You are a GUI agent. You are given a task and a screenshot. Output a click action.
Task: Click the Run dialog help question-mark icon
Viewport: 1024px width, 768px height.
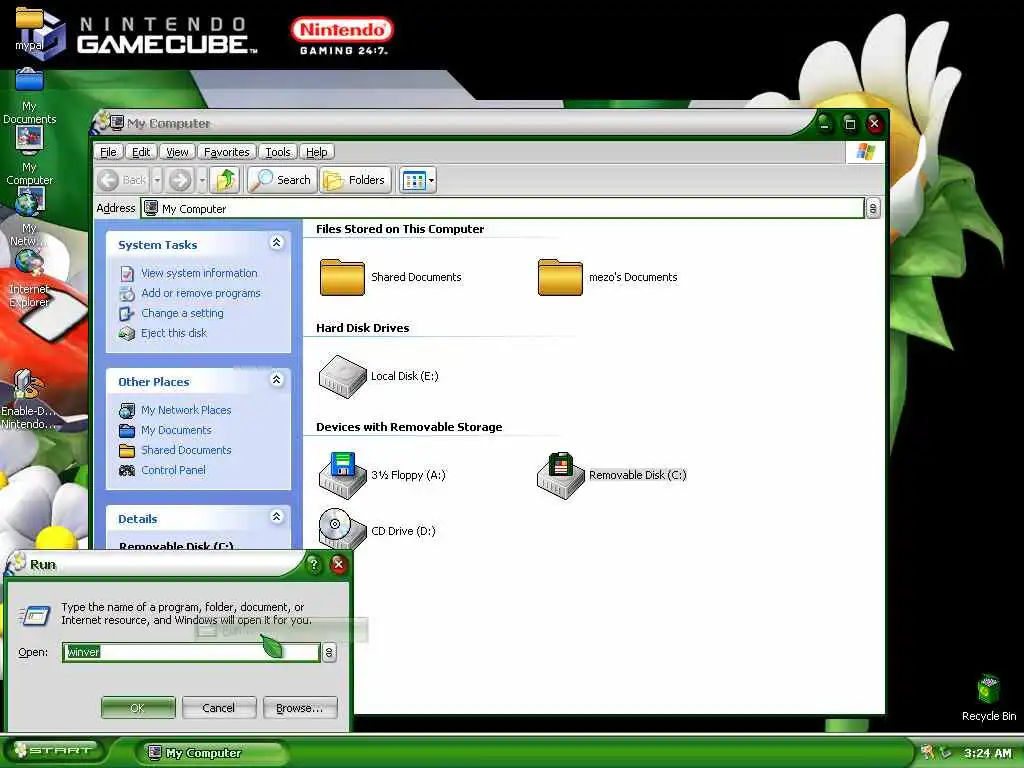[313, 564]
